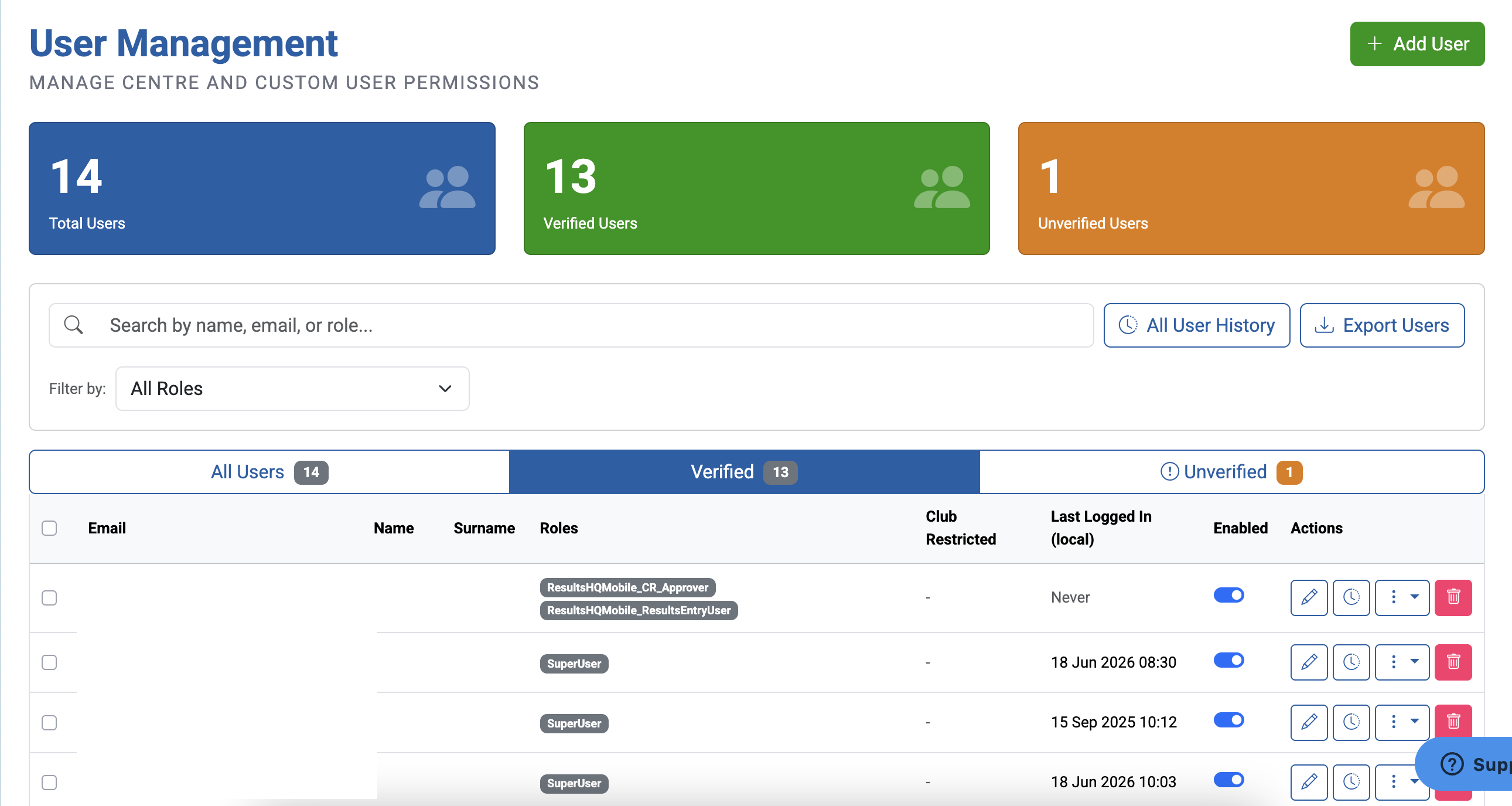Expand actions menu for 18 Jun 2026 08:30 row
This screenshot has height=806, width=1512.
click(1402, 662)
